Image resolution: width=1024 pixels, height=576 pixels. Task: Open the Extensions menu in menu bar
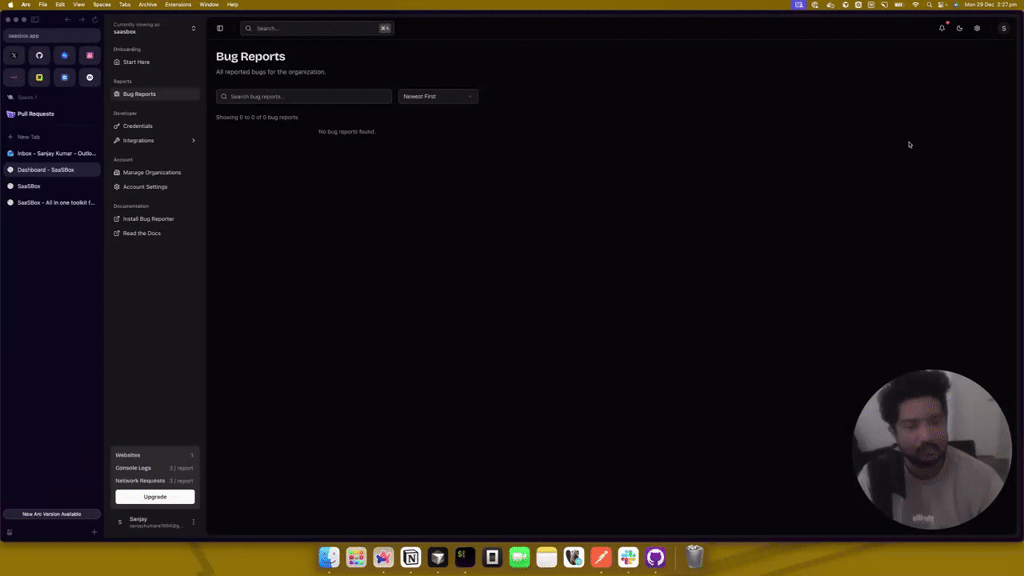(178, 5)
